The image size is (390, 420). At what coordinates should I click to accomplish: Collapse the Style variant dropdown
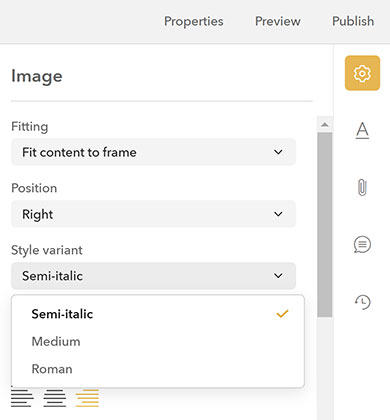click(x=153, y=276)
